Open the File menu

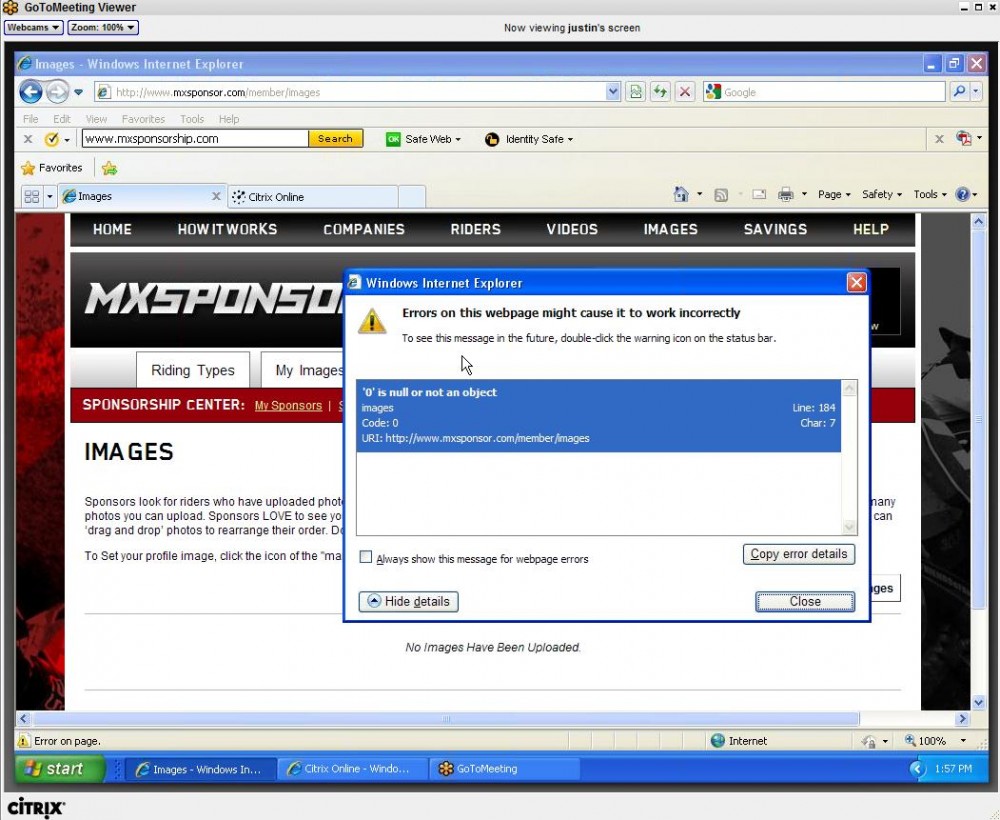pyautogui.click(x=30, y=119)
